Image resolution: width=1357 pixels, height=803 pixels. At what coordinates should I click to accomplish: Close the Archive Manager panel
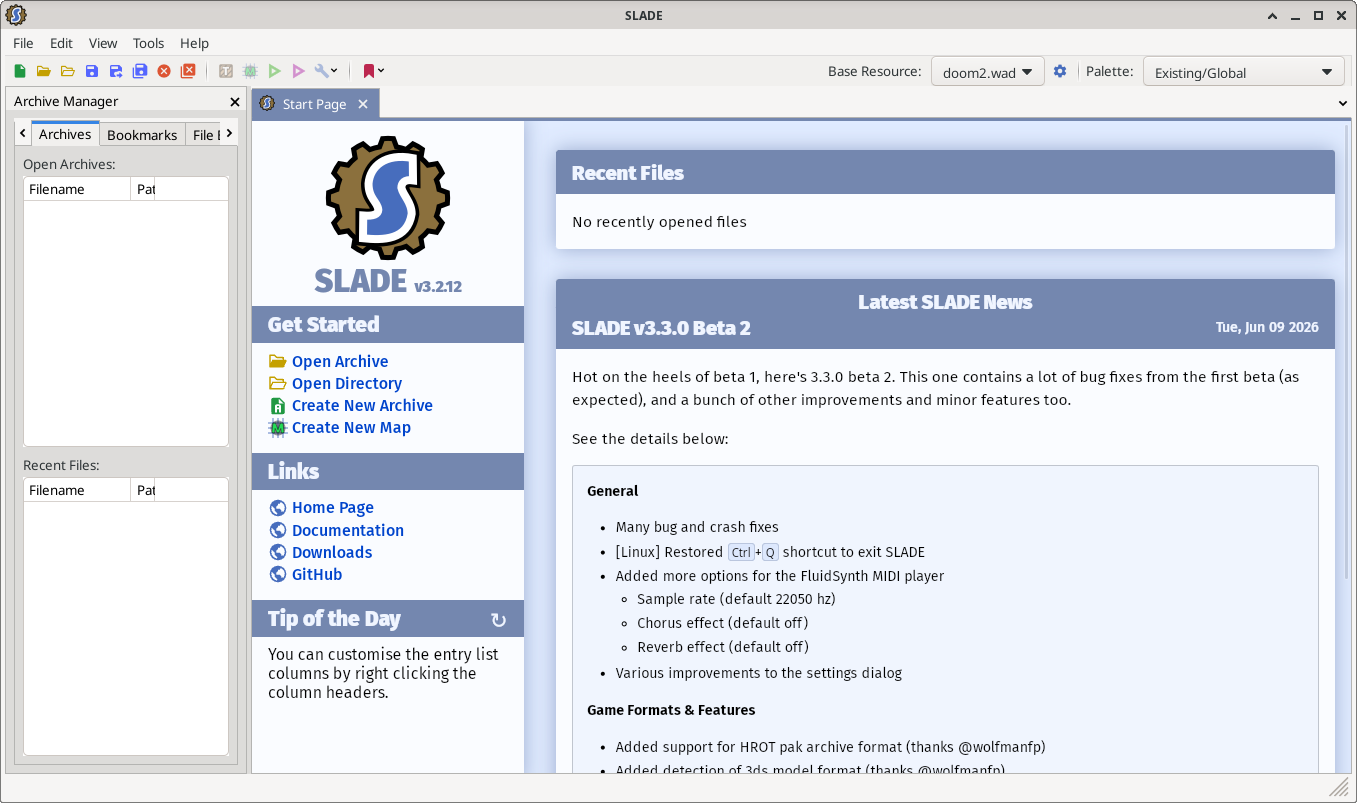(235, 102)
